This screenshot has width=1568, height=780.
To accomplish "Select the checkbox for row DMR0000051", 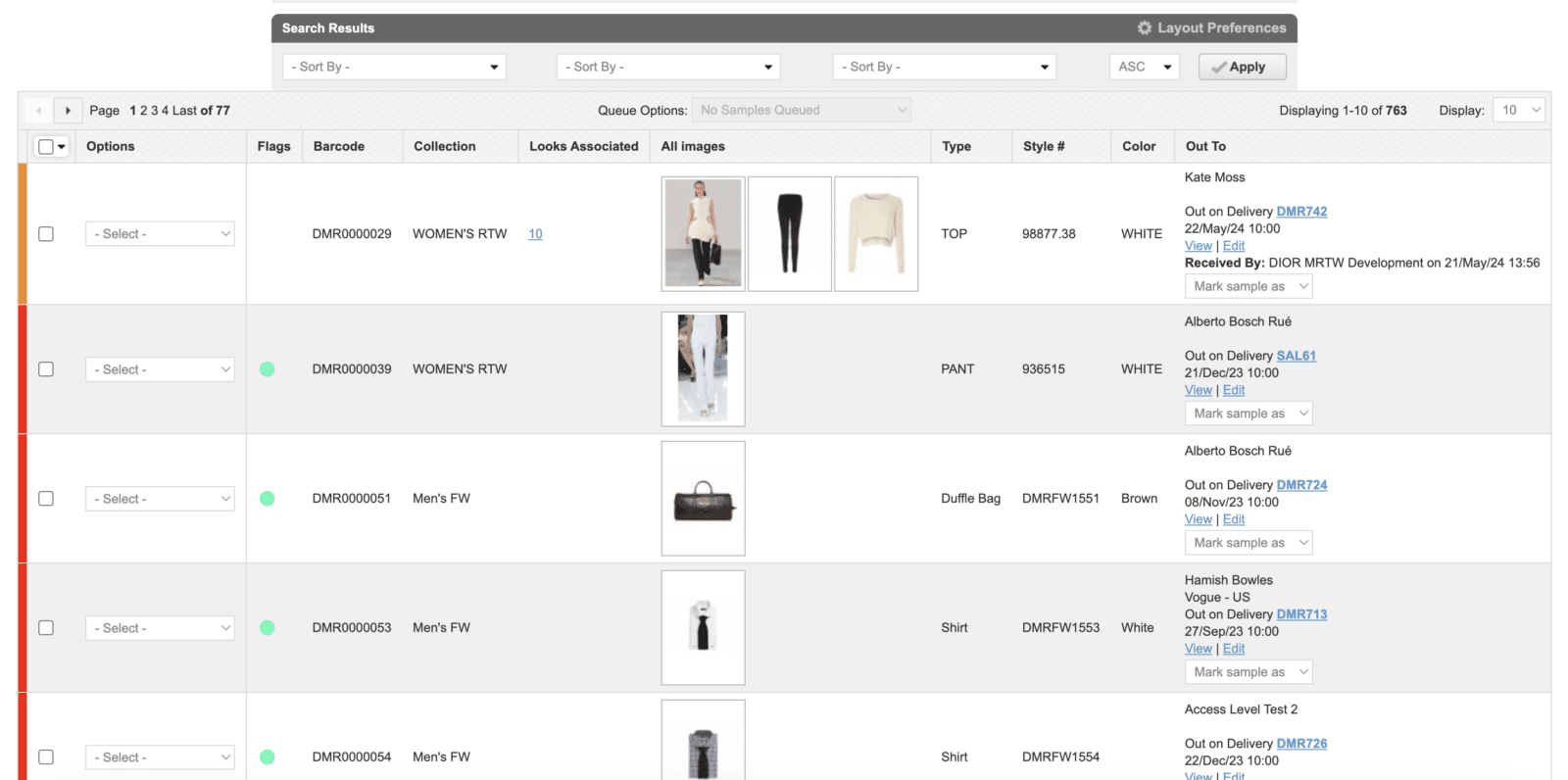I will [x=46, y=499].
